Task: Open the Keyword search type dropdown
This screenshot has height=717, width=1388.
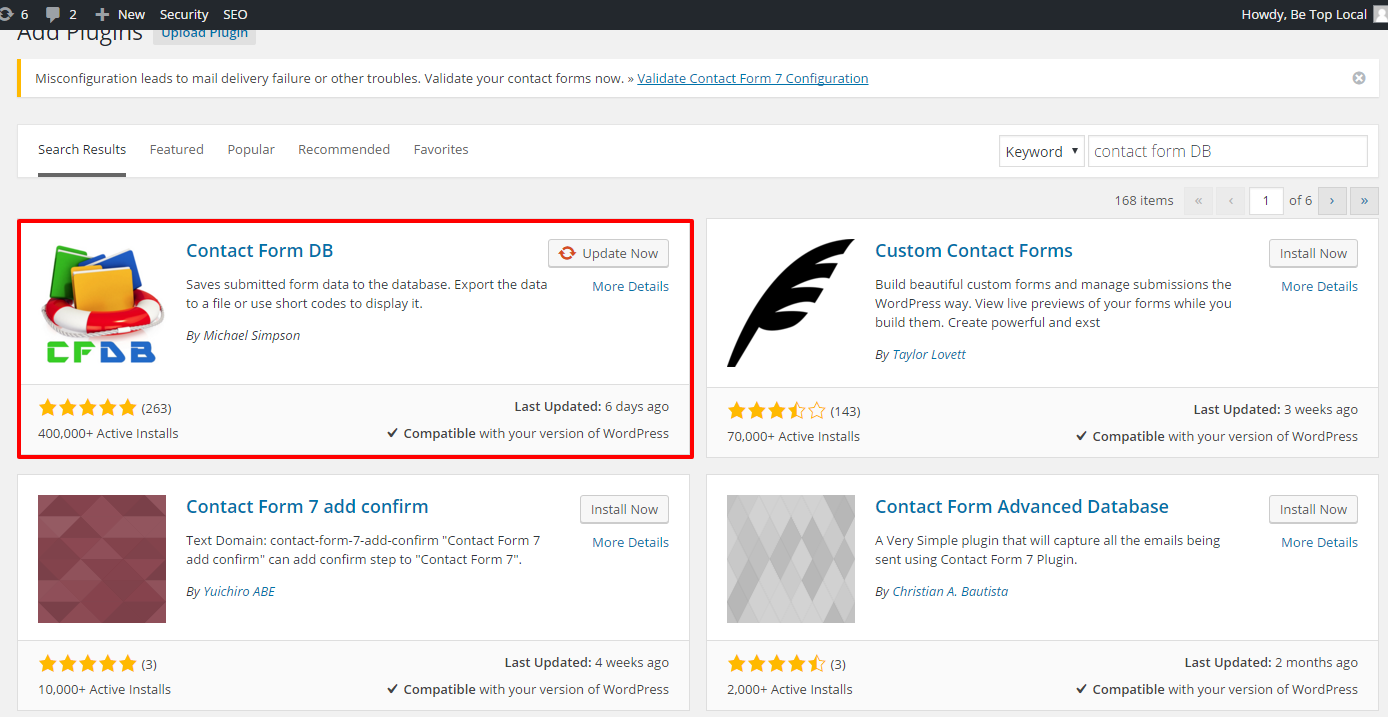Action: coord(1041,151)
